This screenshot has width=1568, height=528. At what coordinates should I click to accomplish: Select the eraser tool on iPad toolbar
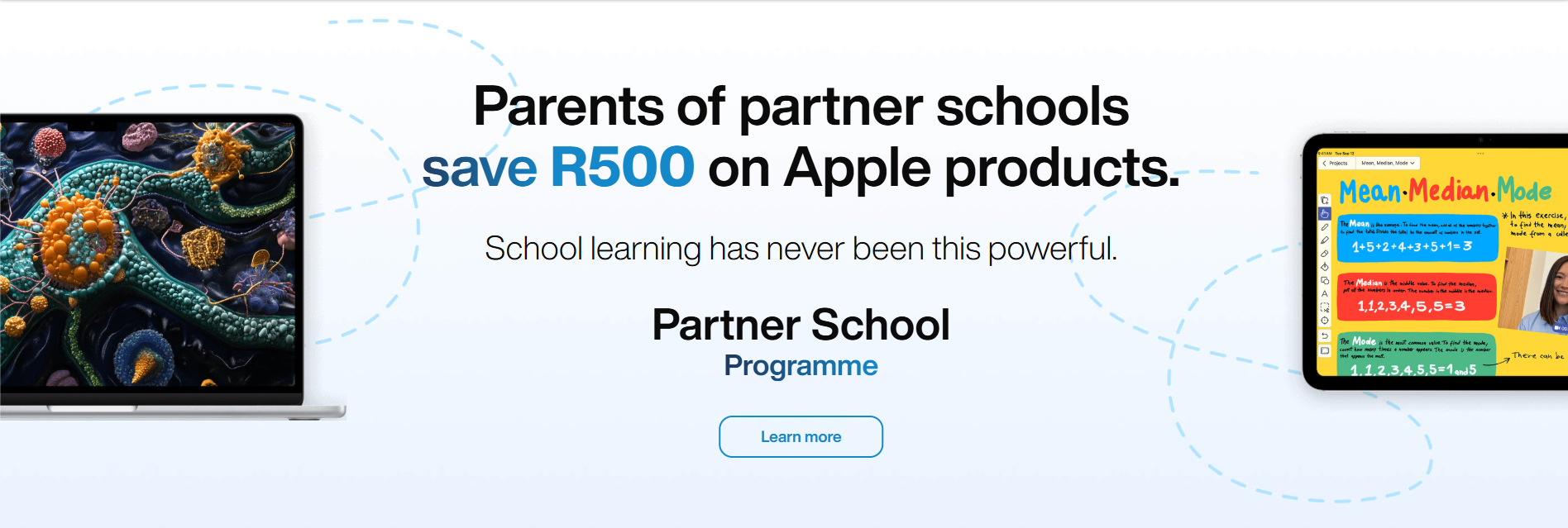[x=1324, y=254]
